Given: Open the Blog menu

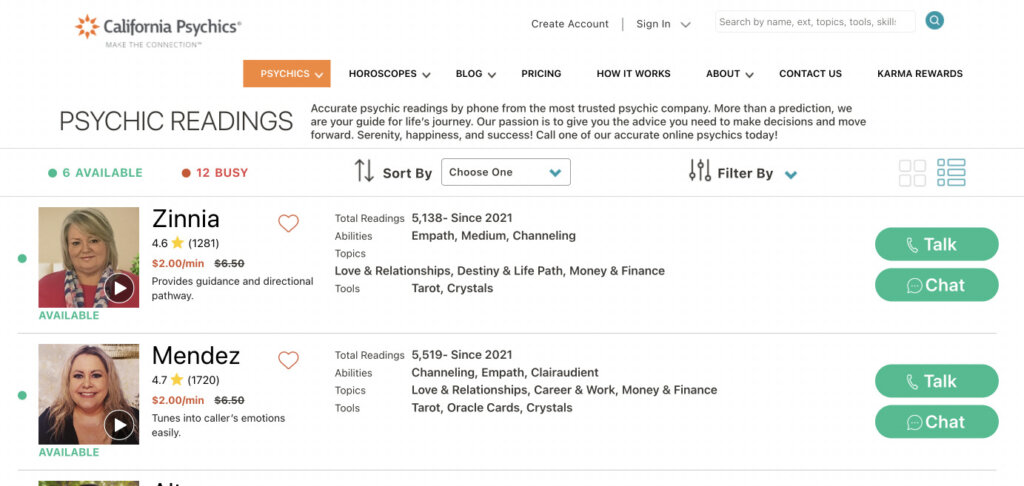Looking at the screenshot, I should [x=475, y=74].
